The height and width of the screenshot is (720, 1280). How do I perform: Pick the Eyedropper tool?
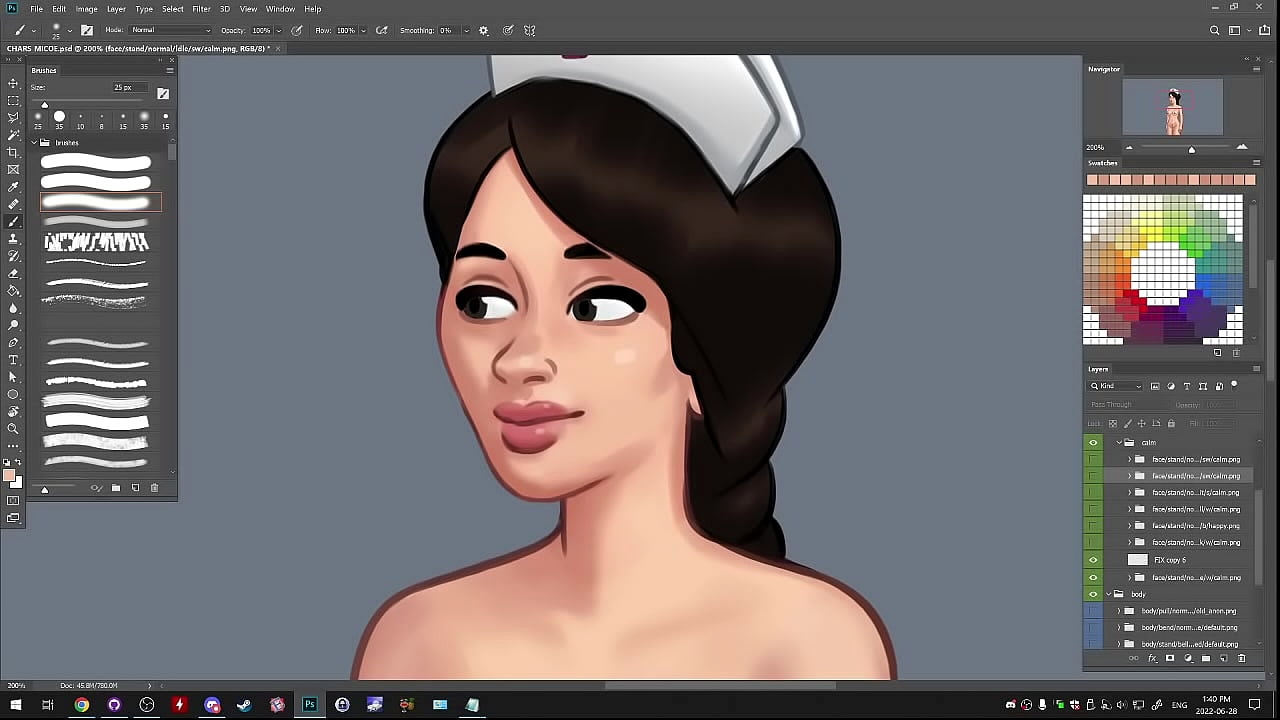(x=13, y=187)
